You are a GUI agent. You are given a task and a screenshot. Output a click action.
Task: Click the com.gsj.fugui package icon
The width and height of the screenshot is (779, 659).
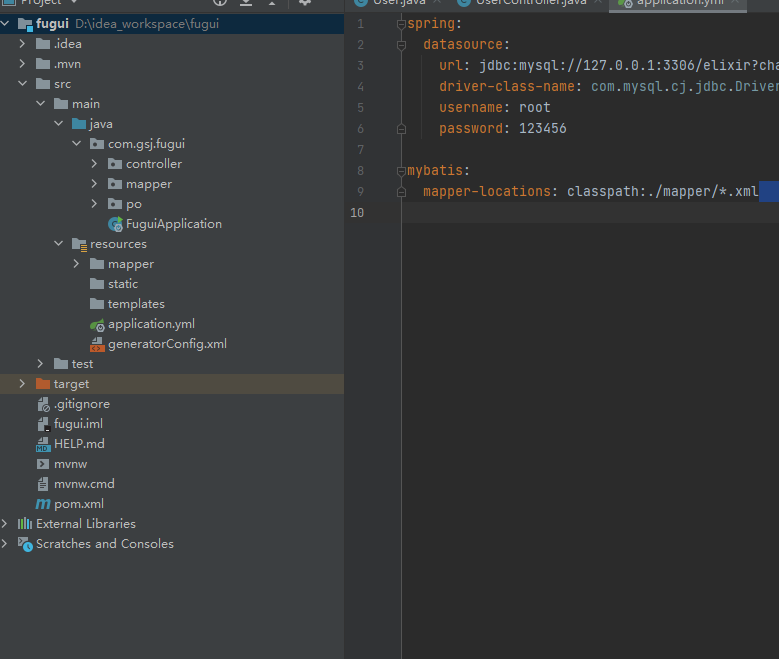click(x=97, y=144)
